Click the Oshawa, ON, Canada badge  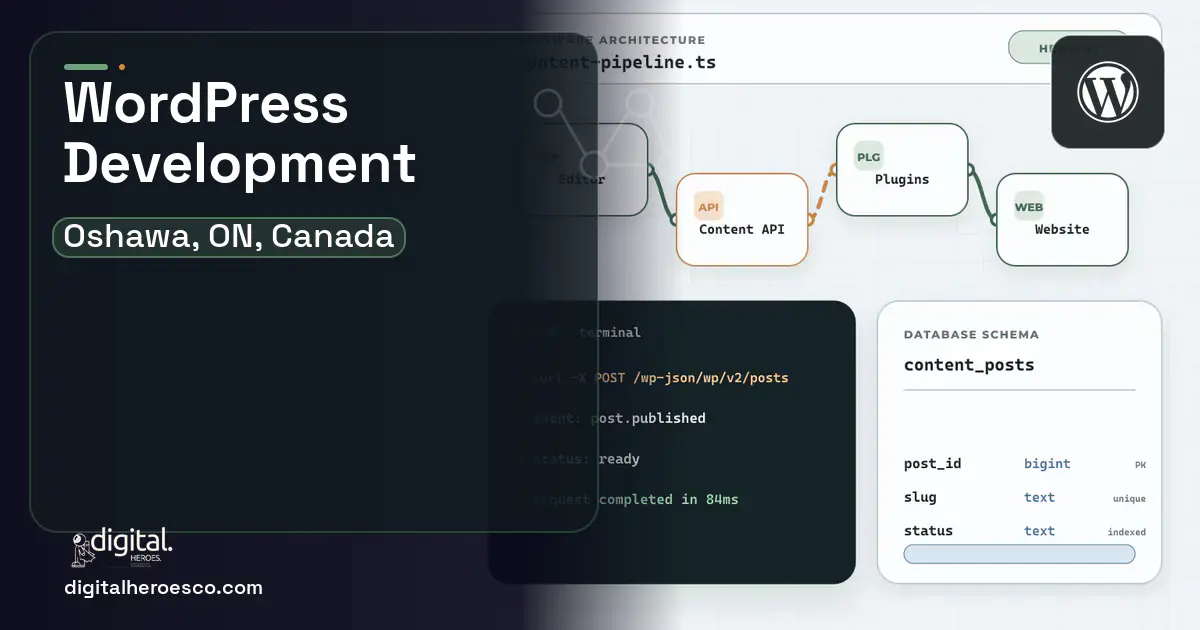point(229,237)
